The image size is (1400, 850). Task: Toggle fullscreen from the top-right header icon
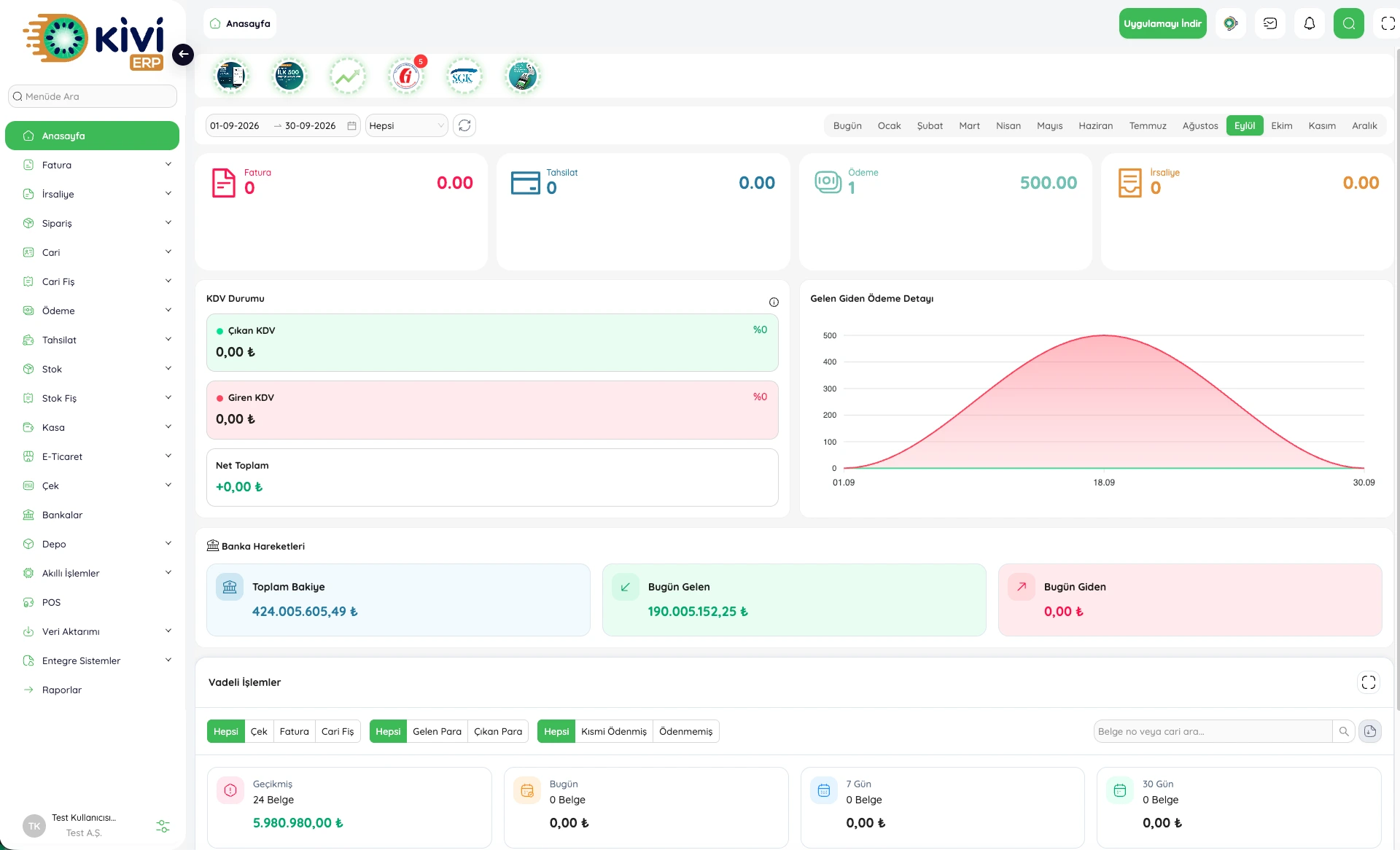1388,23
